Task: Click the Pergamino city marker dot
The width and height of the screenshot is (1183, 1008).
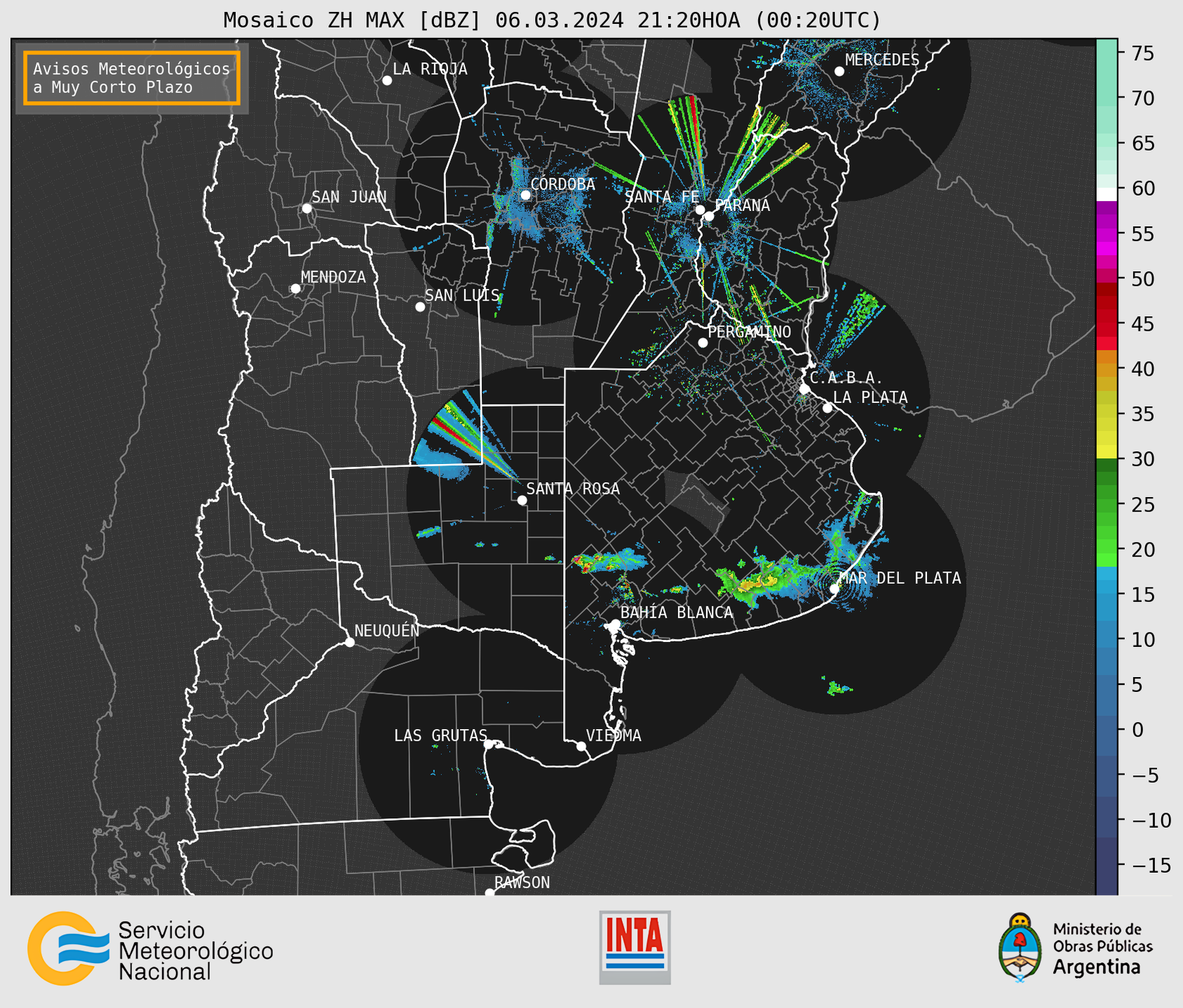Action: tap(703, 343)
